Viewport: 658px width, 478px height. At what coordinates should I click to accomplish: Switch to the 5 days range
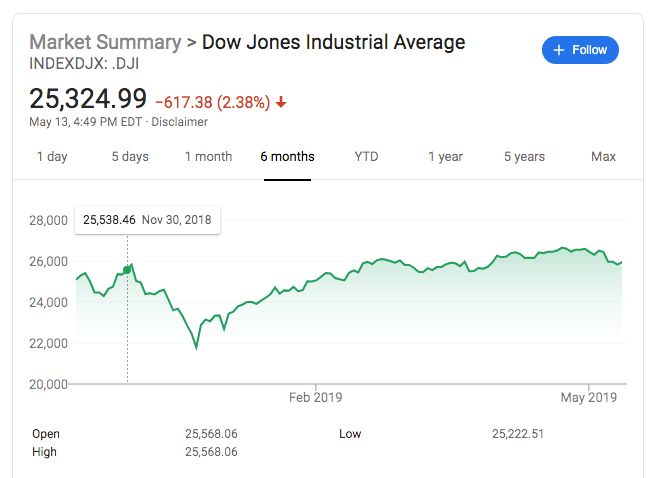[130, 156]
